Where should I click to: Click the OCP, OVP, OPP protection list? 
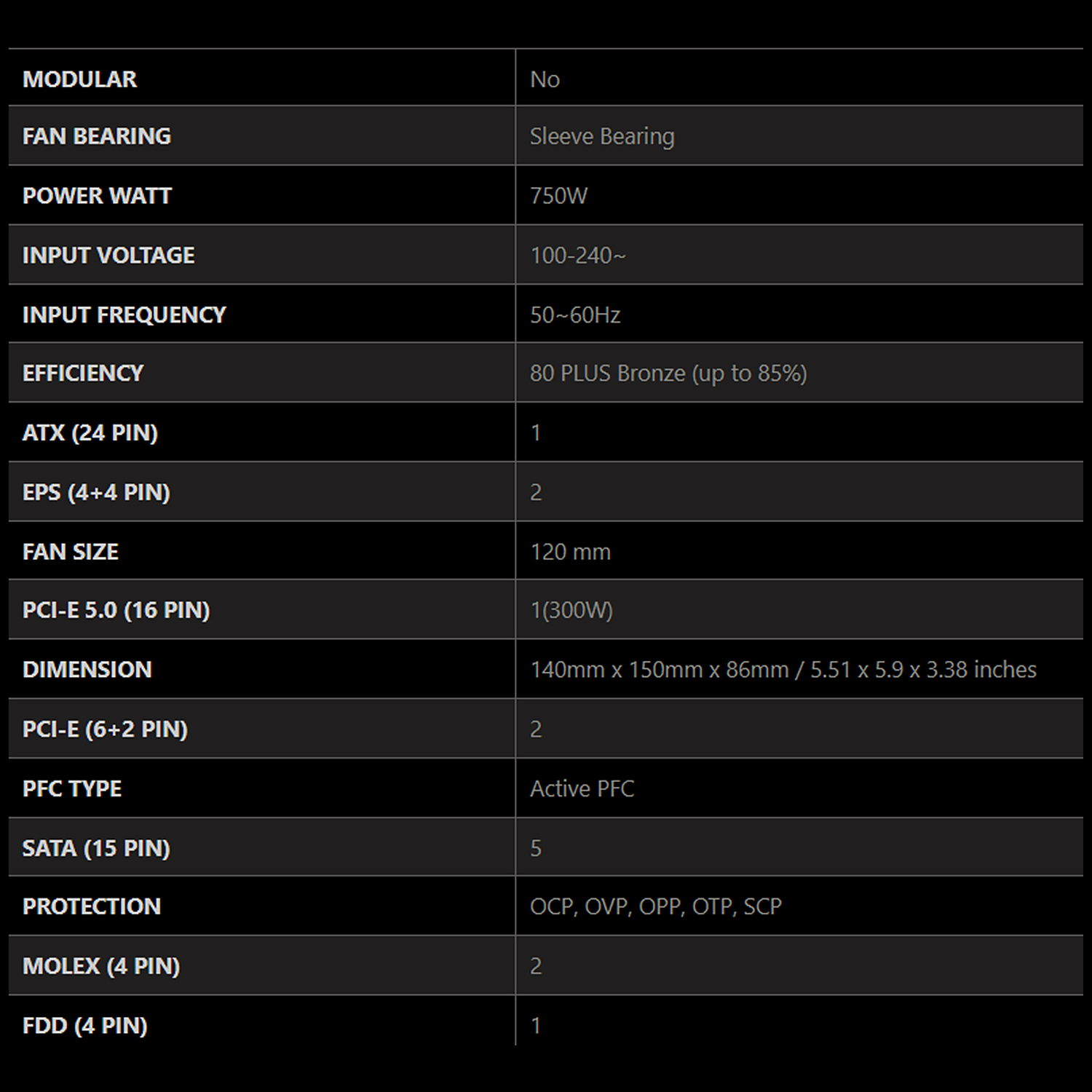(655, 906)
